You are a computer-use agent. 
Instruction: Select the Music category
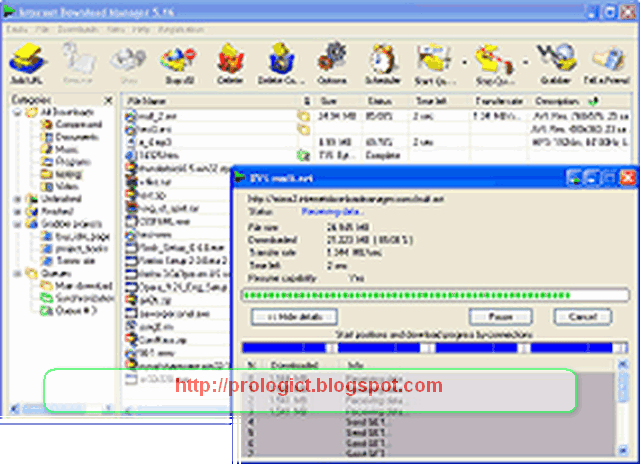tap(60, 149)
